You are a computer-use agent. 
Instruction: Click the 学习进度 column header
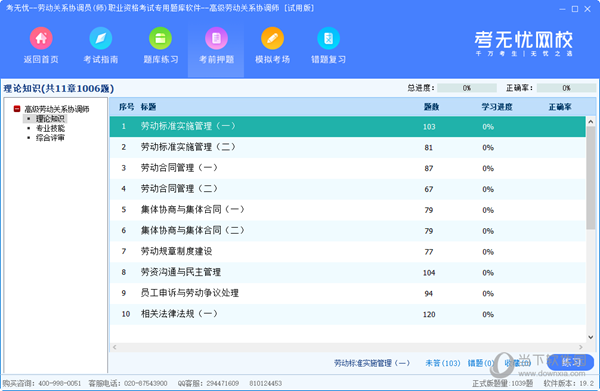(x=497, y=107)
